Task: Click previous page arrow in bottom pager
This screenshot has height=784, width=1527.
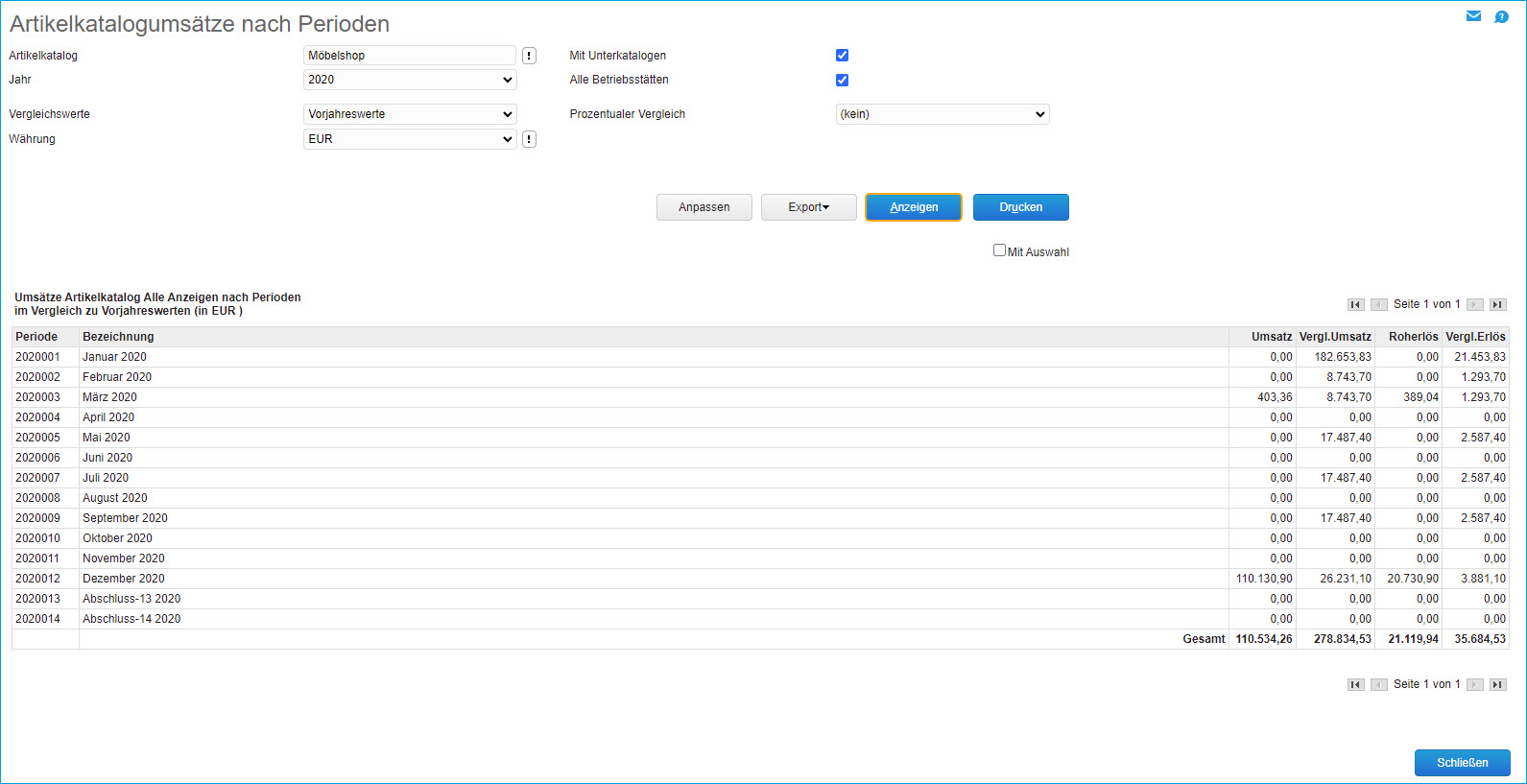Action: [x=1378, y=684]
